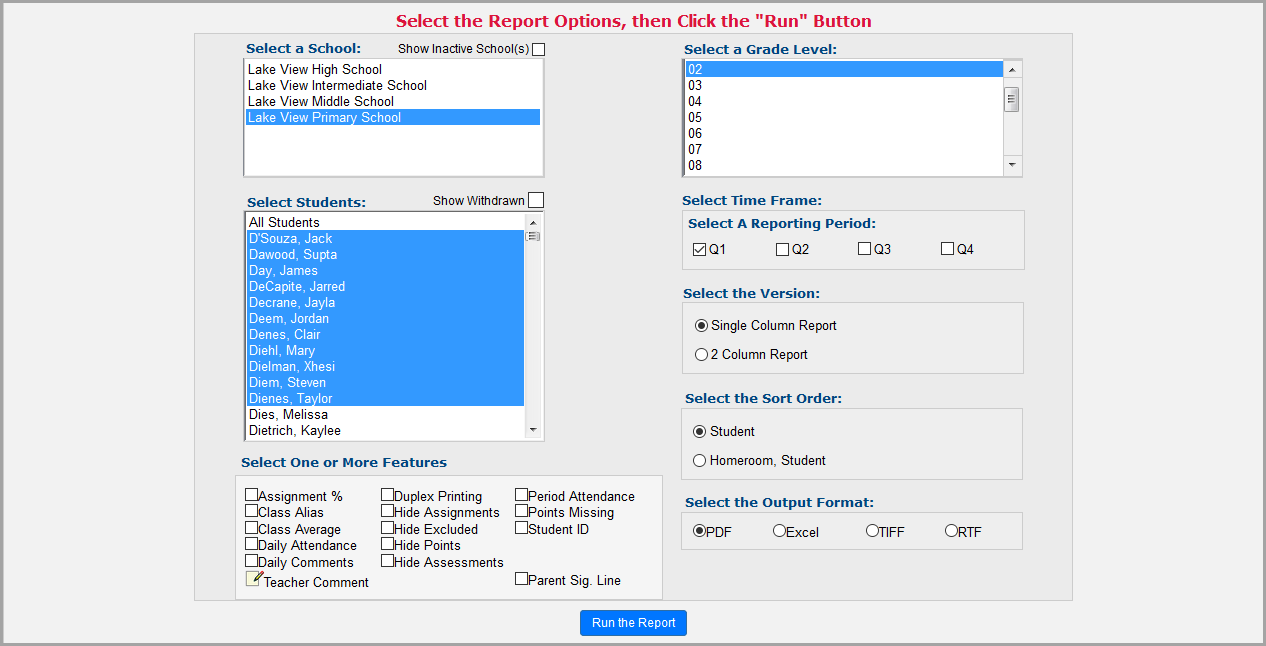Select TIFF output format
Viewport: 1266px width, 646px height.
(x=872, y=531)
